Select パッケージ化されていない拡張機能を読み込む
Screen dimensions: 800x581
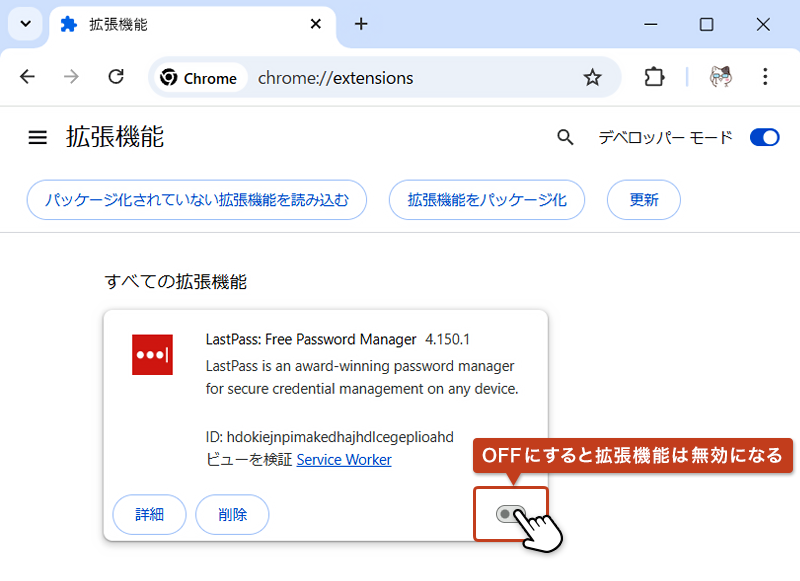(x=196, y=200)
